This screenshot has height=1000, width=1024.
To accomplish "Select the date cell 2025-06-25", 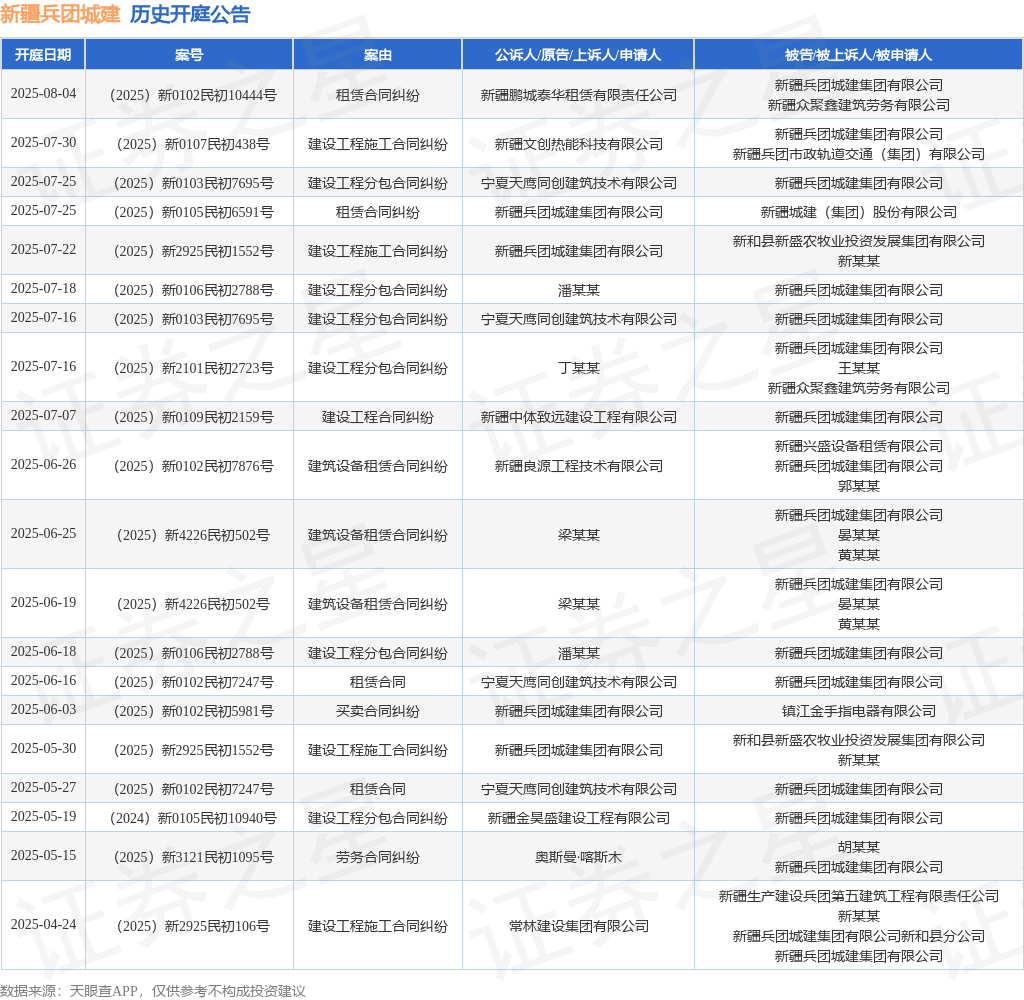I will (43, 534).
